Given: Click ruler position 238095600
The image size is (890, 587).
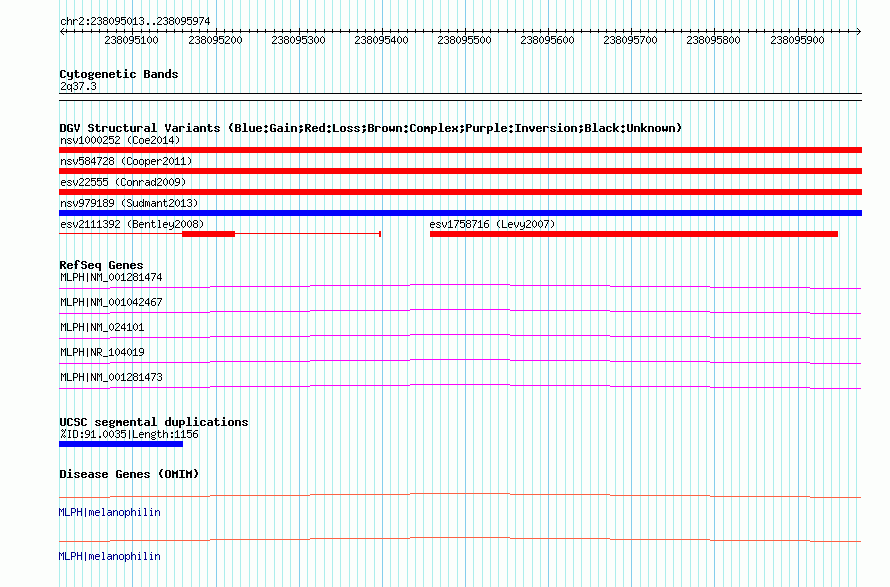Looking at the screenshot, I should point(547,40).
